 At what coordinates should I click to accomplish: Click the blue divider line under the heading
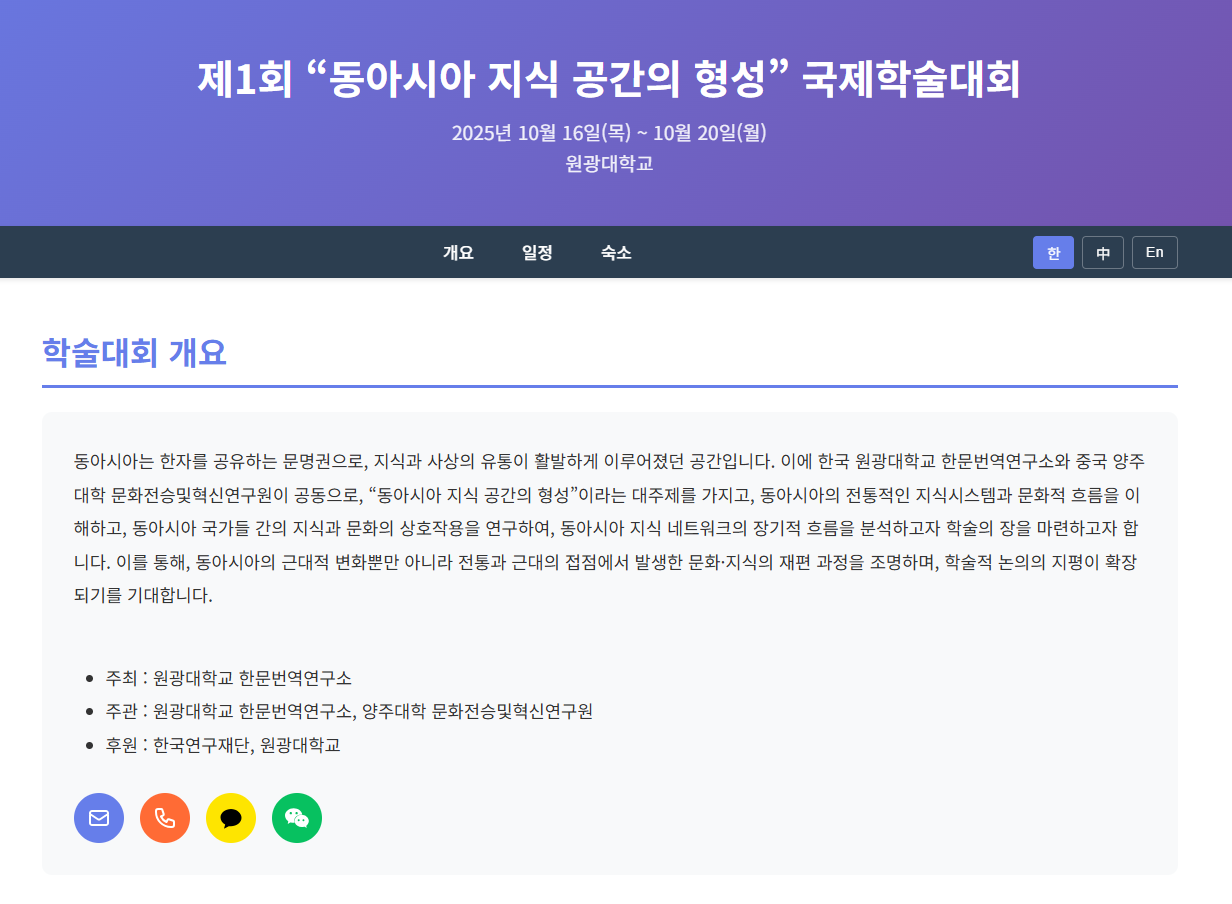[608, 385]
